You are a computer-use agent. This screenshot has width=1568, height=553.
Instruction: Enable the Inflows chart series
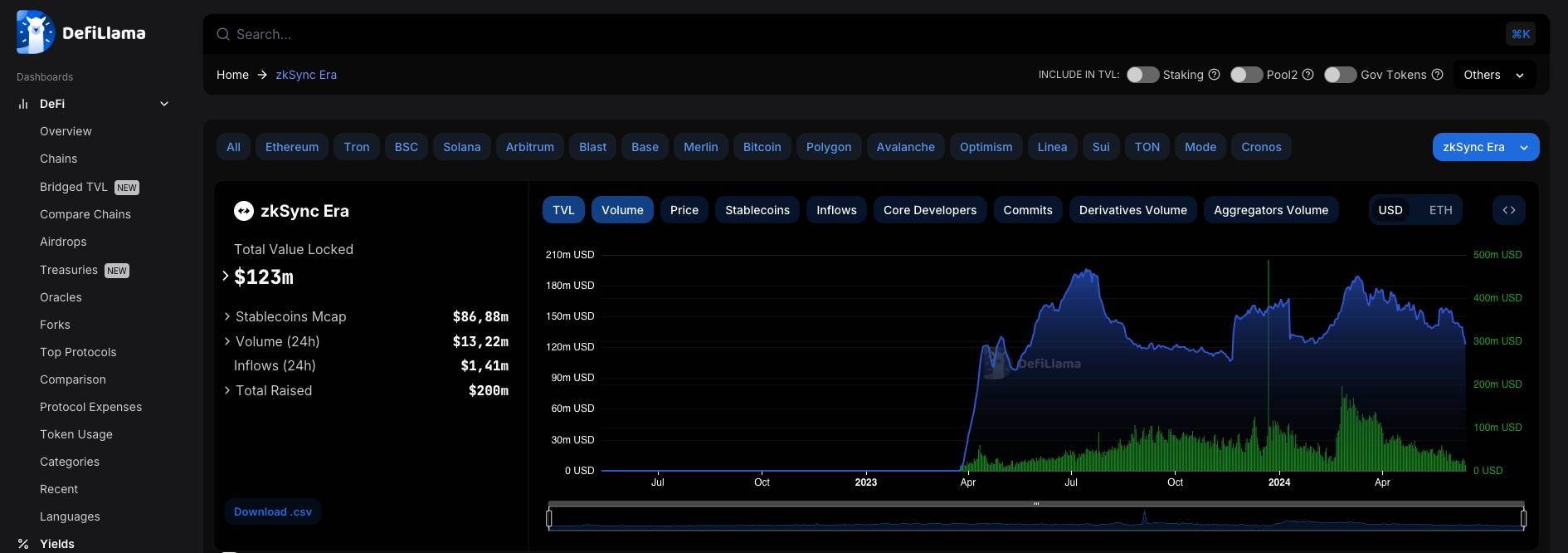pyautogui.click(x=836, y=210)
